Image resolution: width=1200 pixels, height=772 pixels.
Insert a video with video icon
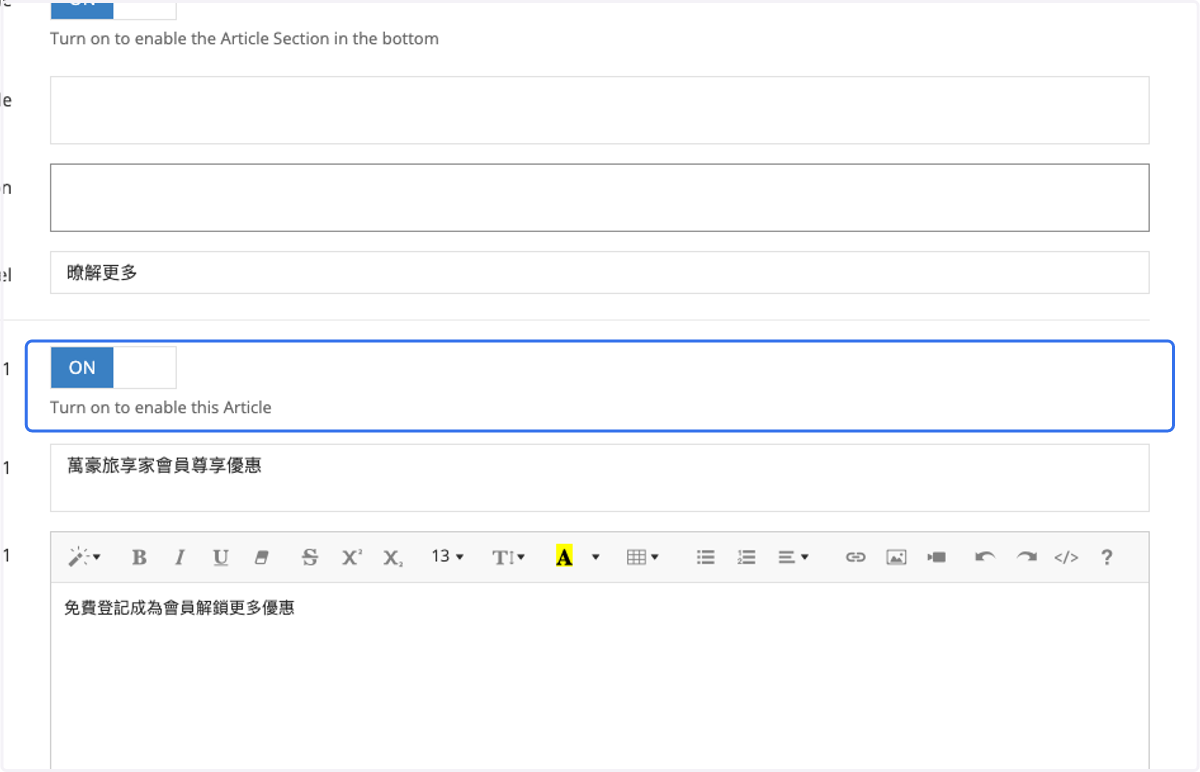click(x=937, y=557)
